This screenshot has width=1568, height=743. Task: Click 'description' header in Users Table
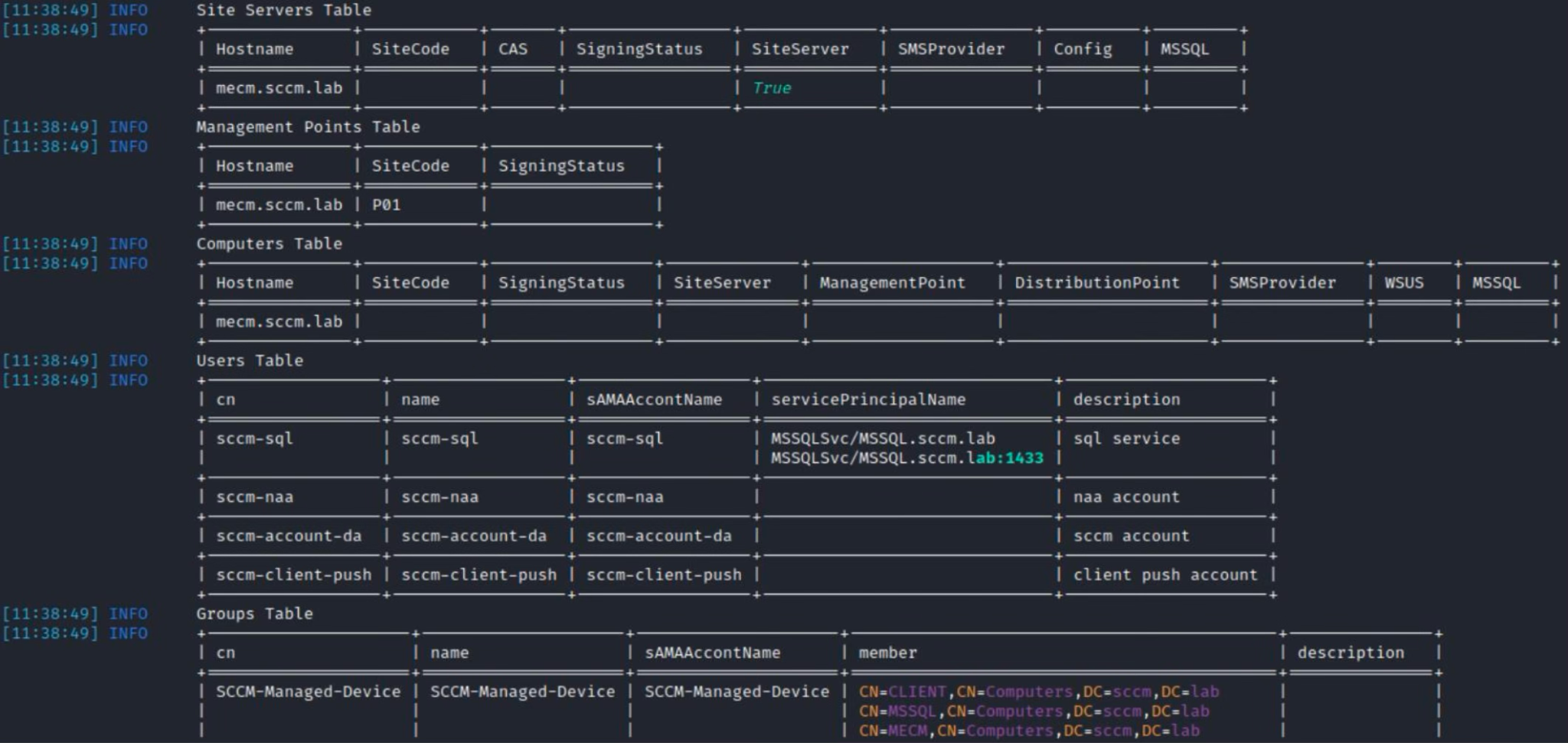click(x=1126, y=400)
